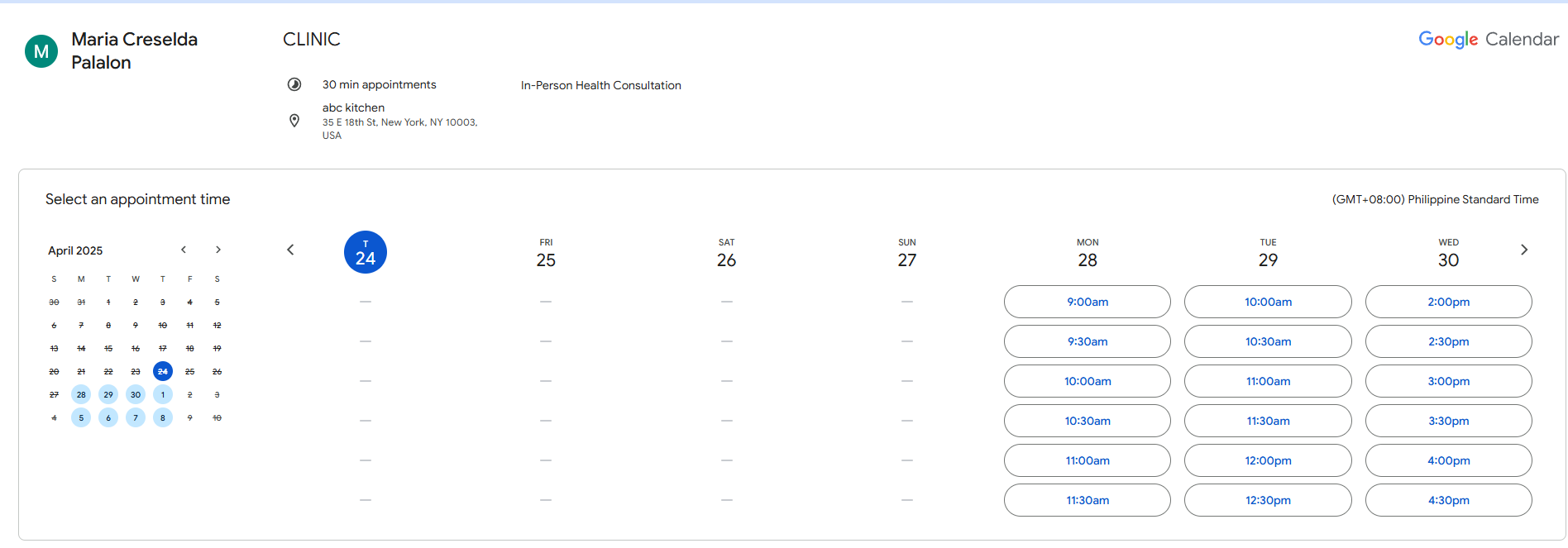Pick May 8 in the mini calendar
The height and width of the screenshot is (548, 1568).
[x=163, y=417]
